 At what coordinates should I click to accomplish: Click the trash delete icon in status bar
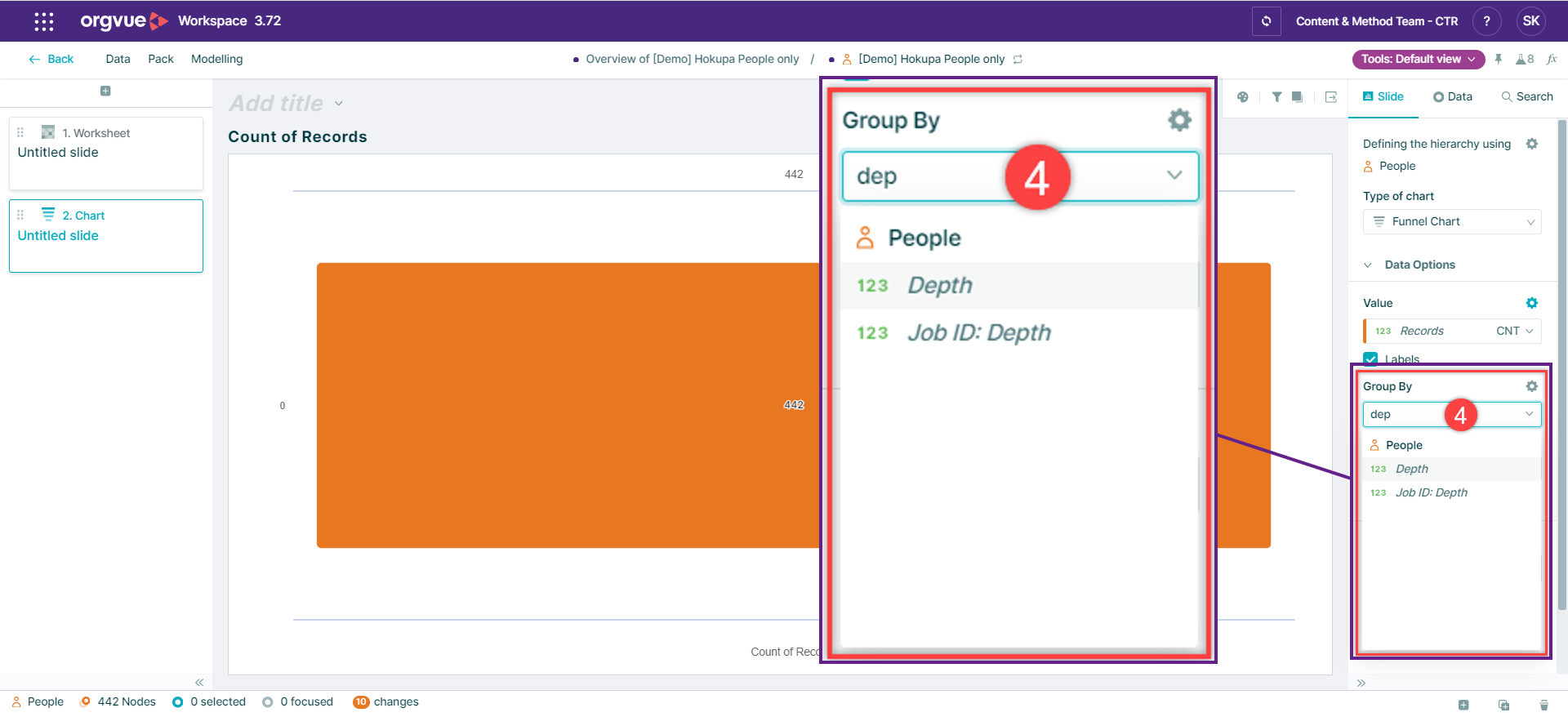pyautogui.click(x=1543, y=705)
